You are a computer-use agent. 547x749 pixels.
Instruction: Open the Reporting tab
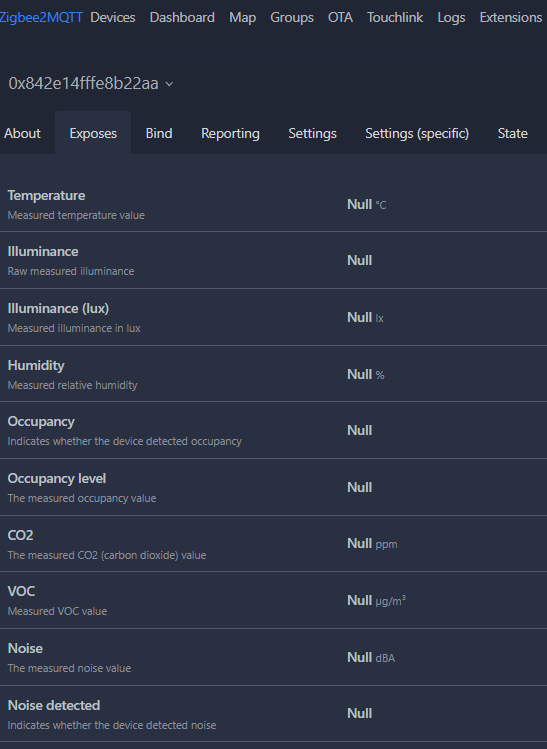(230, 133)
